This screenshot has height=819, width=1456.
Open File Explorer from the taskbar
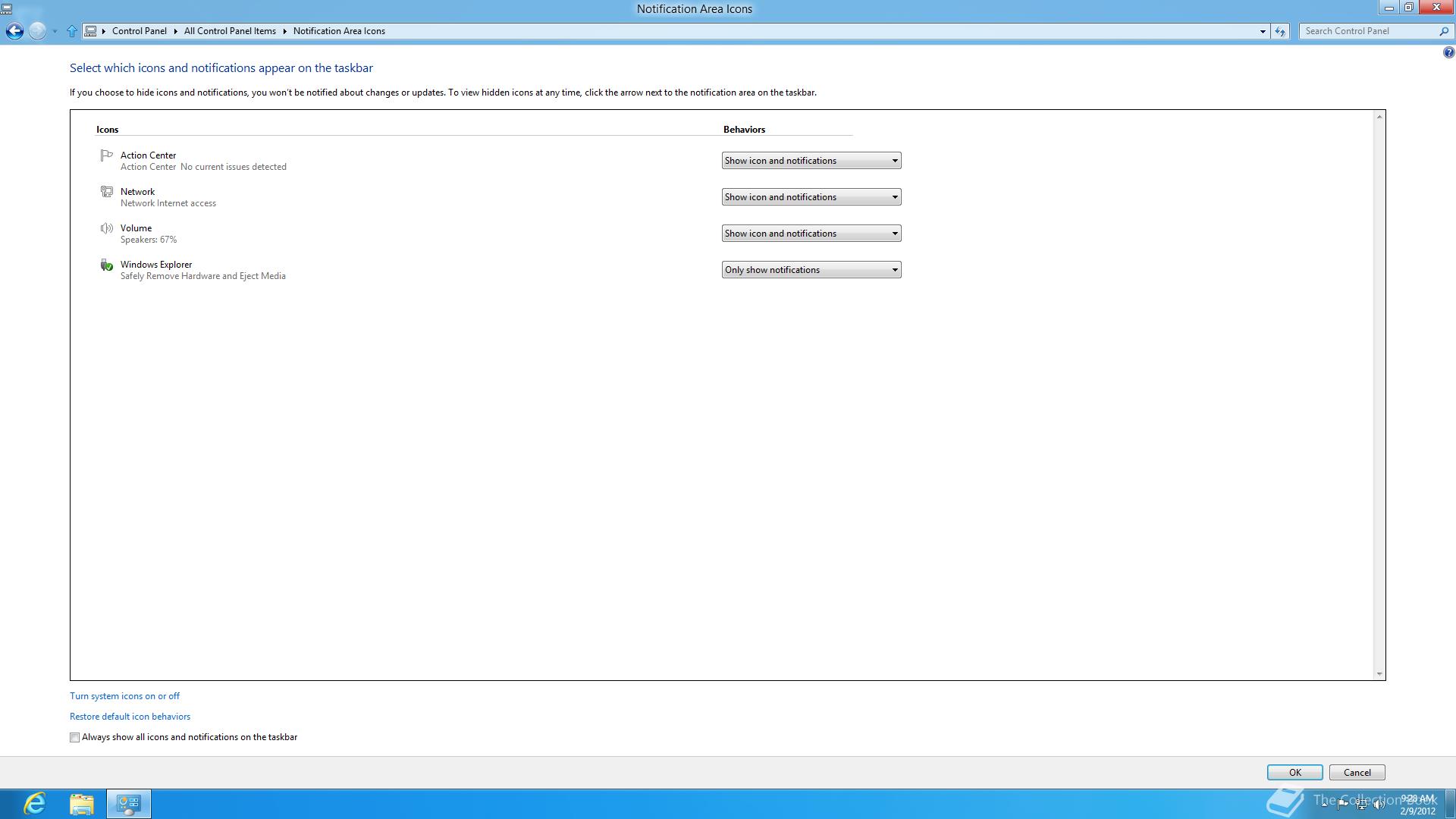[82, 803]
